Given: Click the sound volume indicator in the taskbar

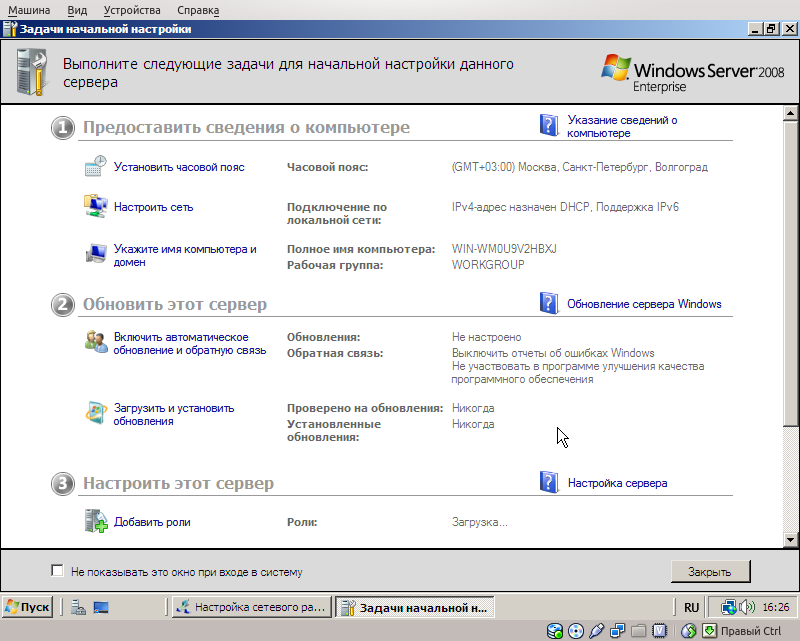Looking at the screenshot, I should coord(744,606).
